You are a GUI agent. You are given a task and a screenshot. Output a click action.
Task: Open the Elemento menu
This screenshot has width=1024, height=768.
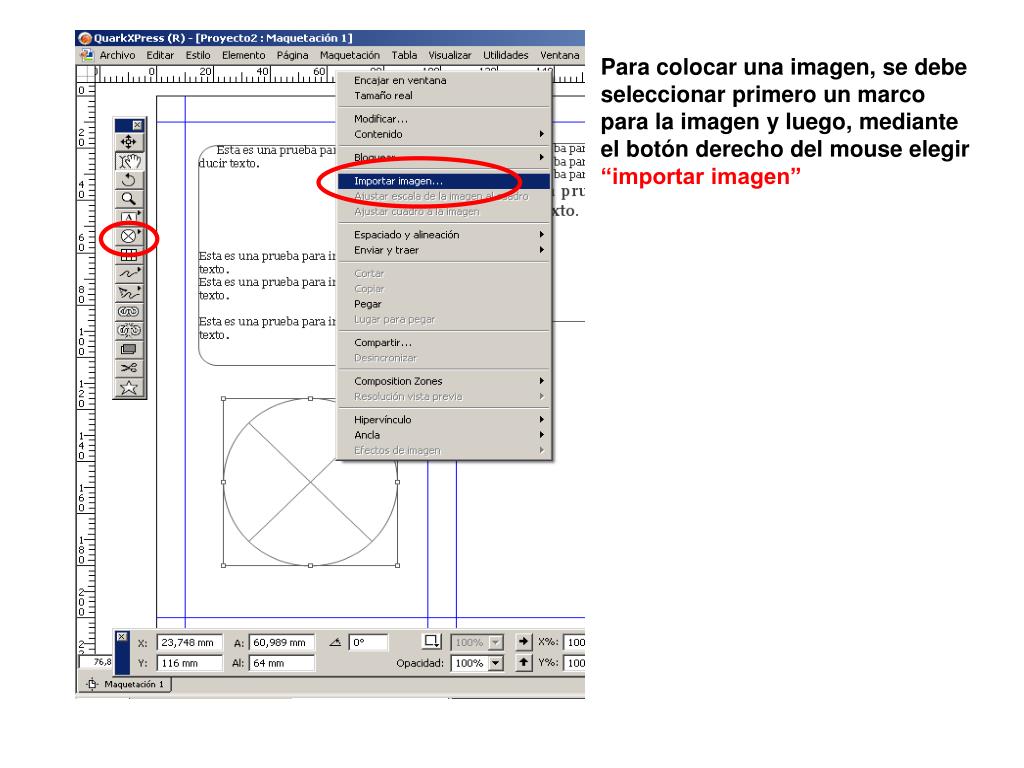244,56
